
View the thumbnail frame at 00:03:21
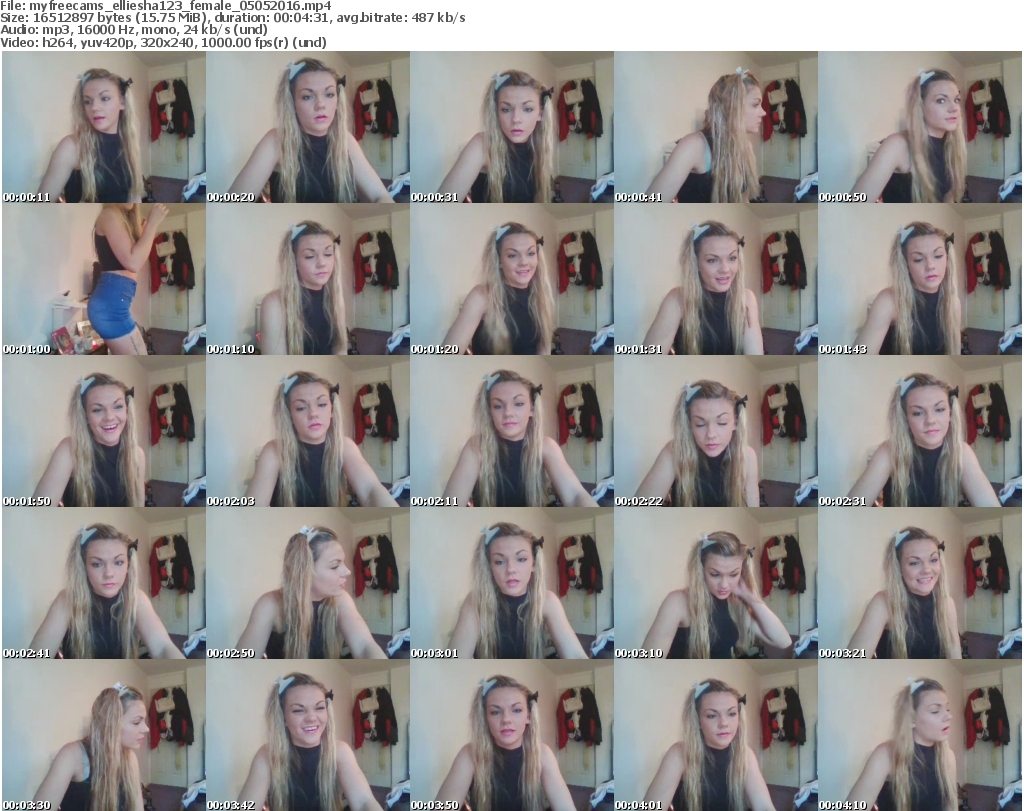[x=920, y=584]
